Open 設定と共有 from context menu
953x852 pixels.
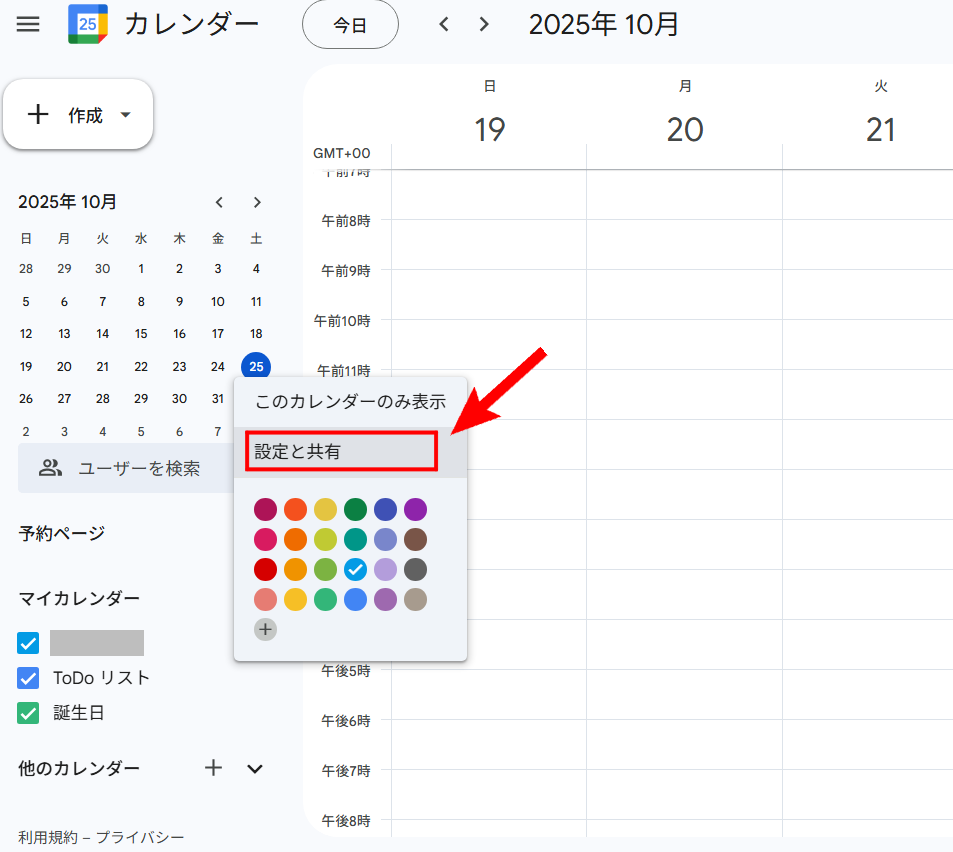tap(340, 452)
